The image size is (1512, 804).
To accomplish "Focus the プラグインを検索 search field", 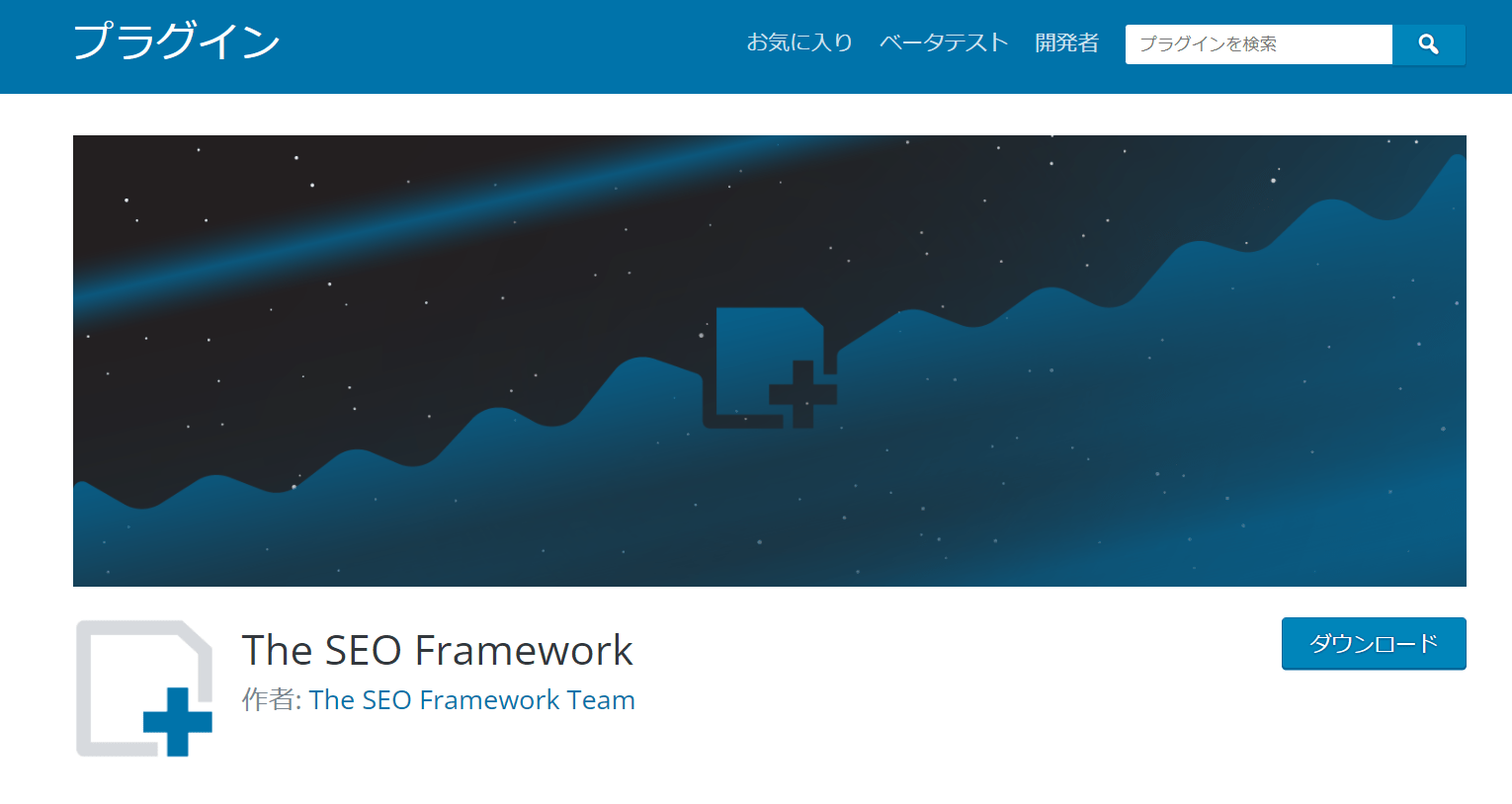I will point(1258,44).
